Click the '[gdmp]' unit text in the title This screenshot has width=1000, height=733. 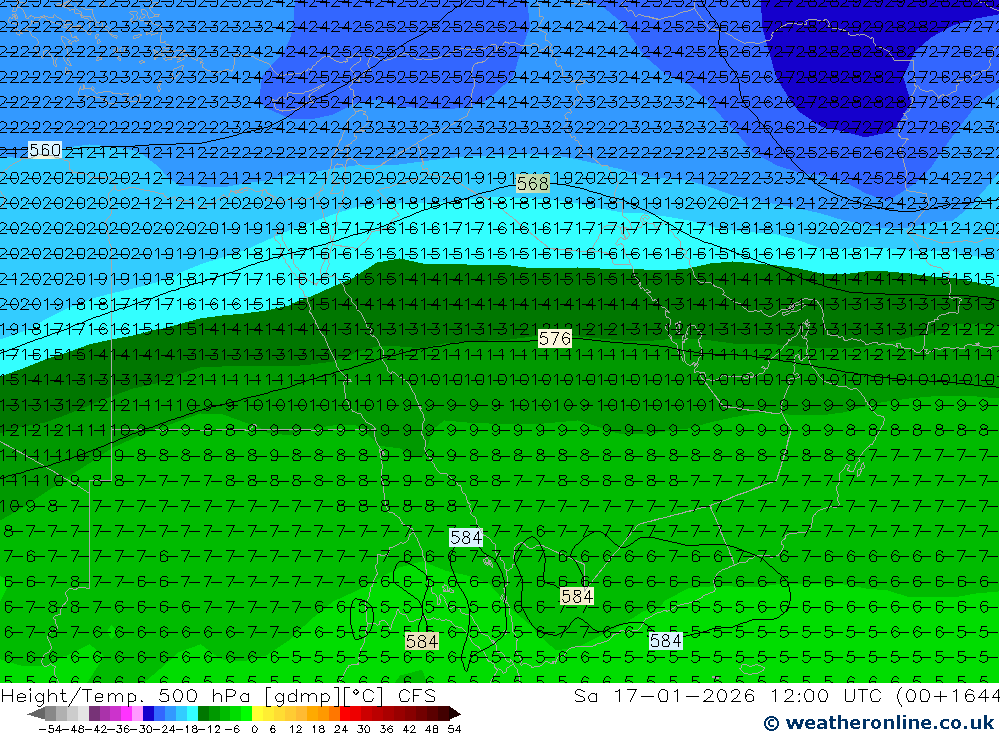[302, 696]
